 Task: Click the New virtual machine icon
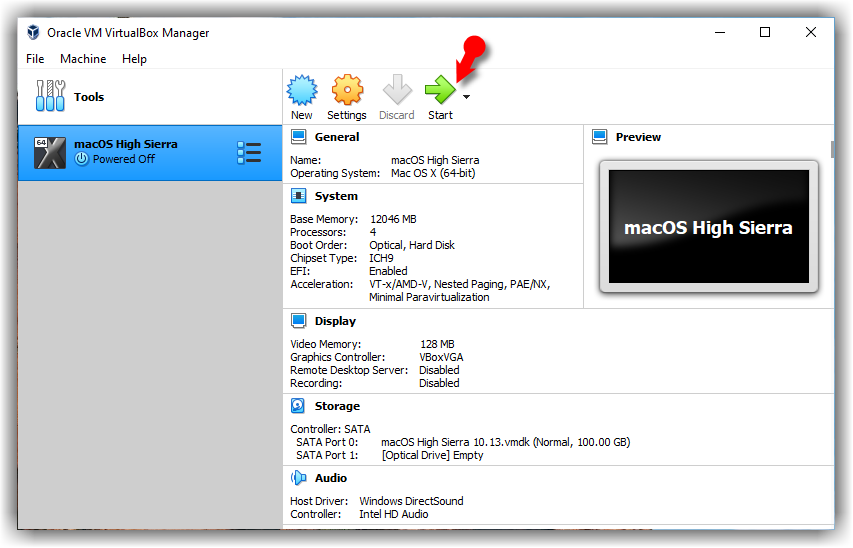[x=302, y=90]
